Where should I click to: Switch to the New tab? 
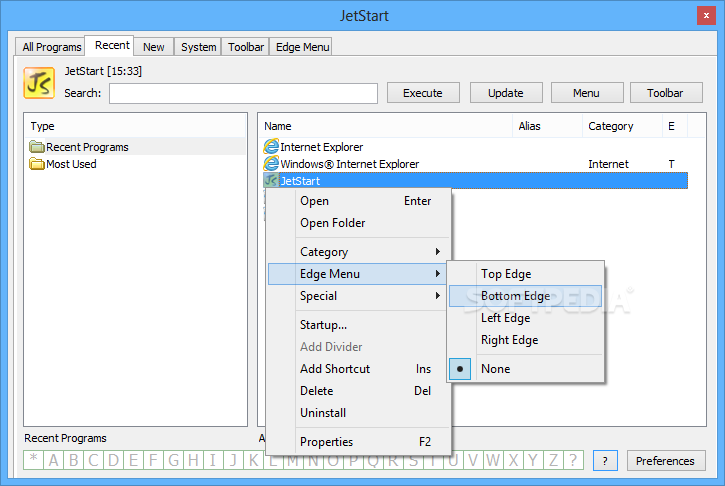[x=153, y=47]
